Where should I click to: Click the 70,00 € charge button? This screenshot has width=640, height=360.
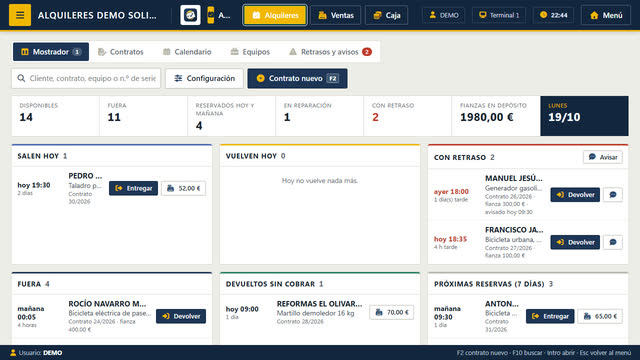click(x=392, y=312)
